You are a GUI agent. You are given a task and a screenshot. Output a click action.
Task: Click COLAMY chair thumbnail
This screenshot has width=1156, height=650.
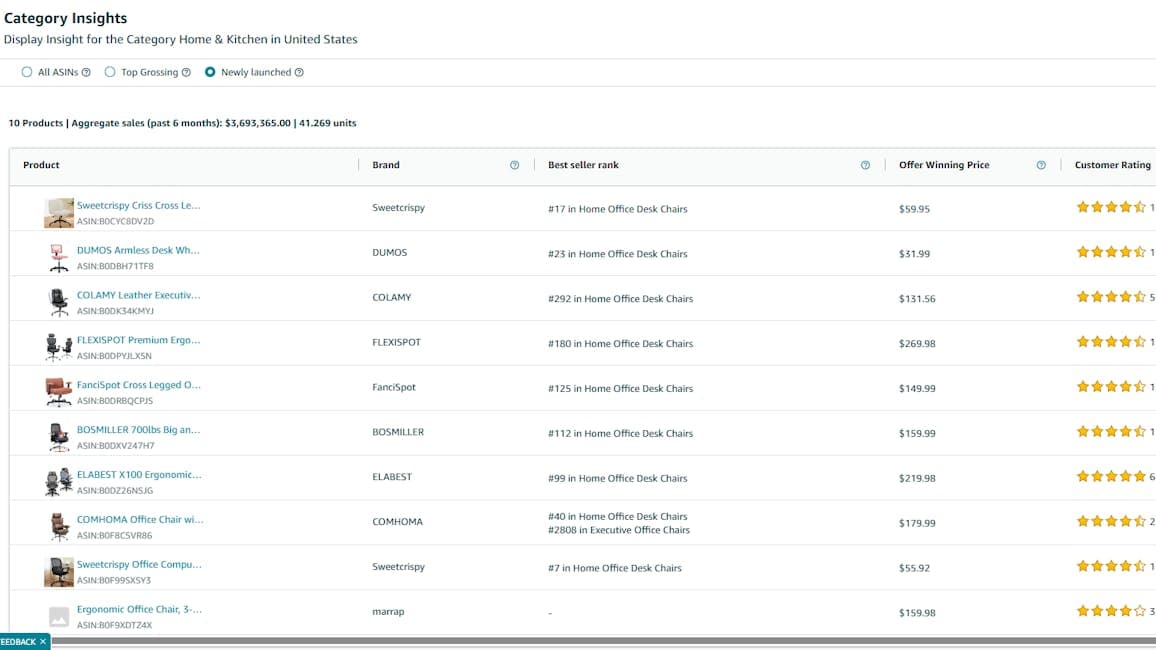coord(59,303)
